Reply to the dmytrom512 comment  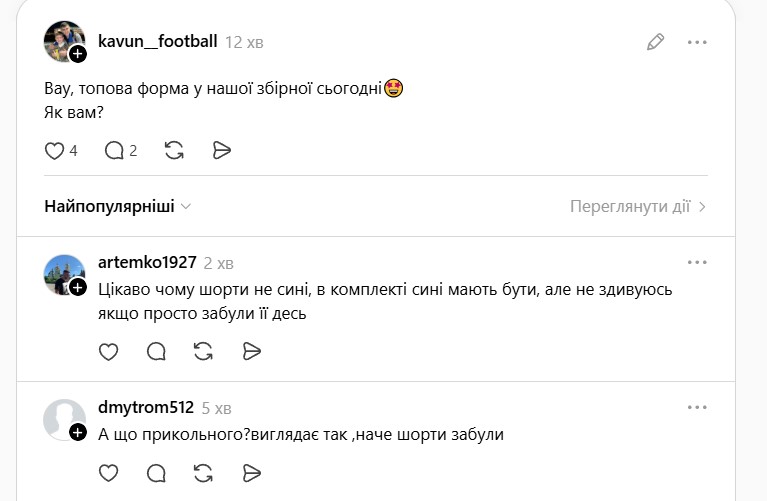pos(156,472)
